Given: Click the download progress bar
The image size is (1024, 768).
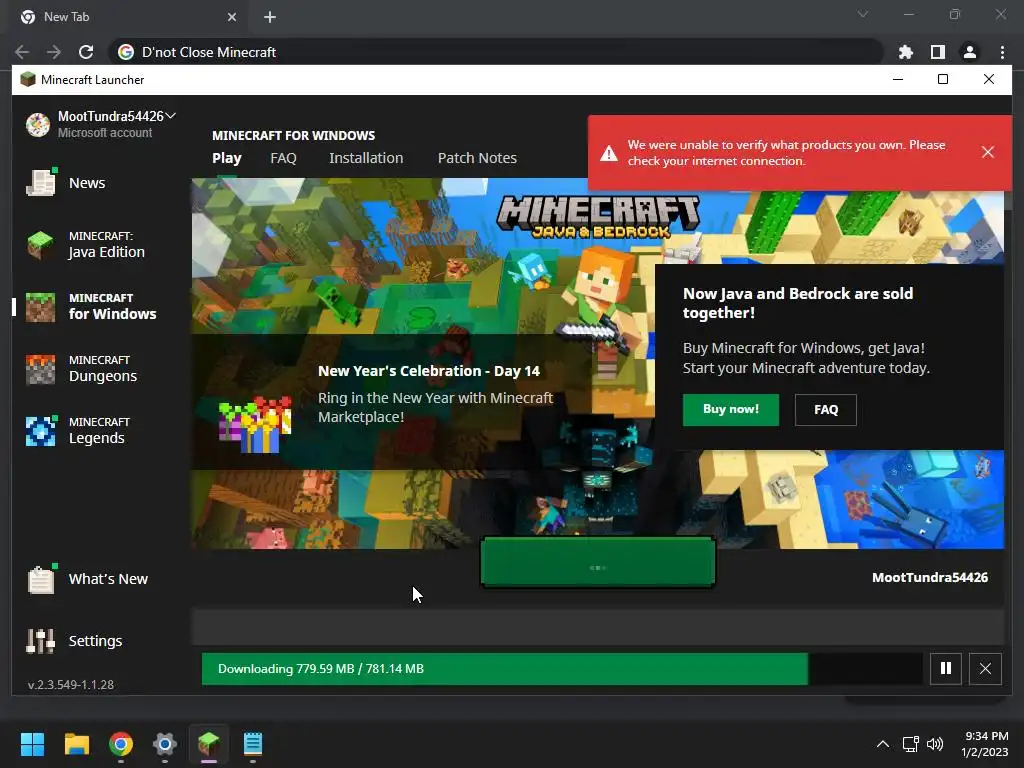Looking at the screenshot, I should [562, 669].
